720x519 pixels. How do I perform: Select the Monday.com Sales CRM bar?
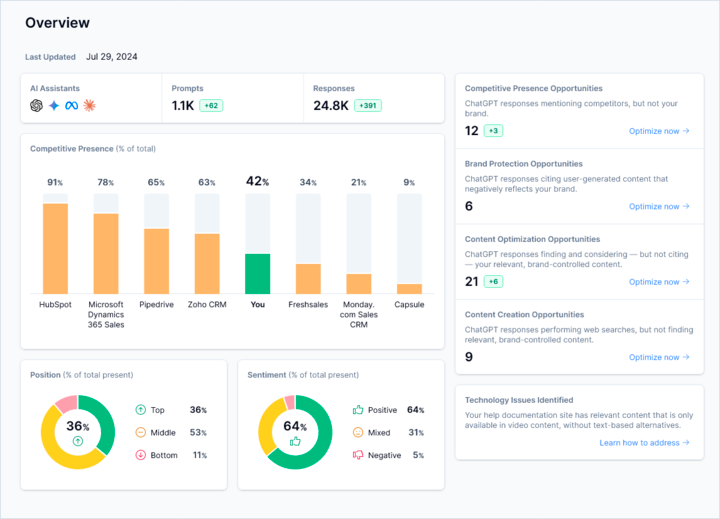[x=359, y=284]
